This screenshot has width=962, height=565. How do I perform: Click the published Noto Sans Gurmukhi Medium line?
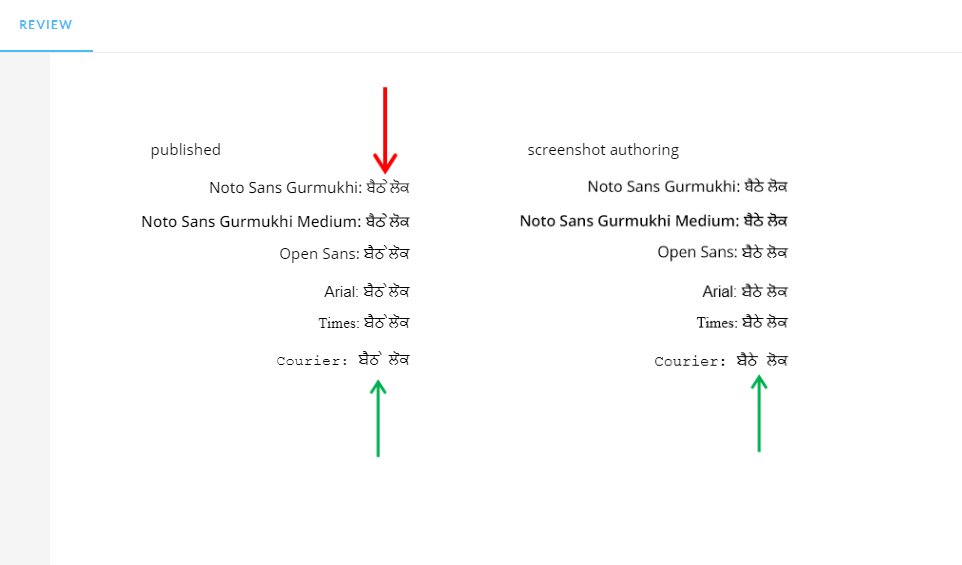pyautogui.click(x=275, y=221)
